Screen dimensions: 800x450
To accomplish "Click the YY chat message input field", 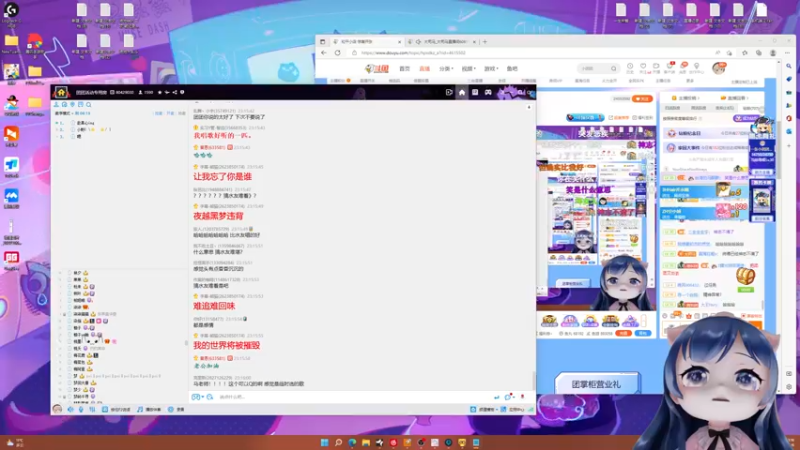I will (352, 397).
